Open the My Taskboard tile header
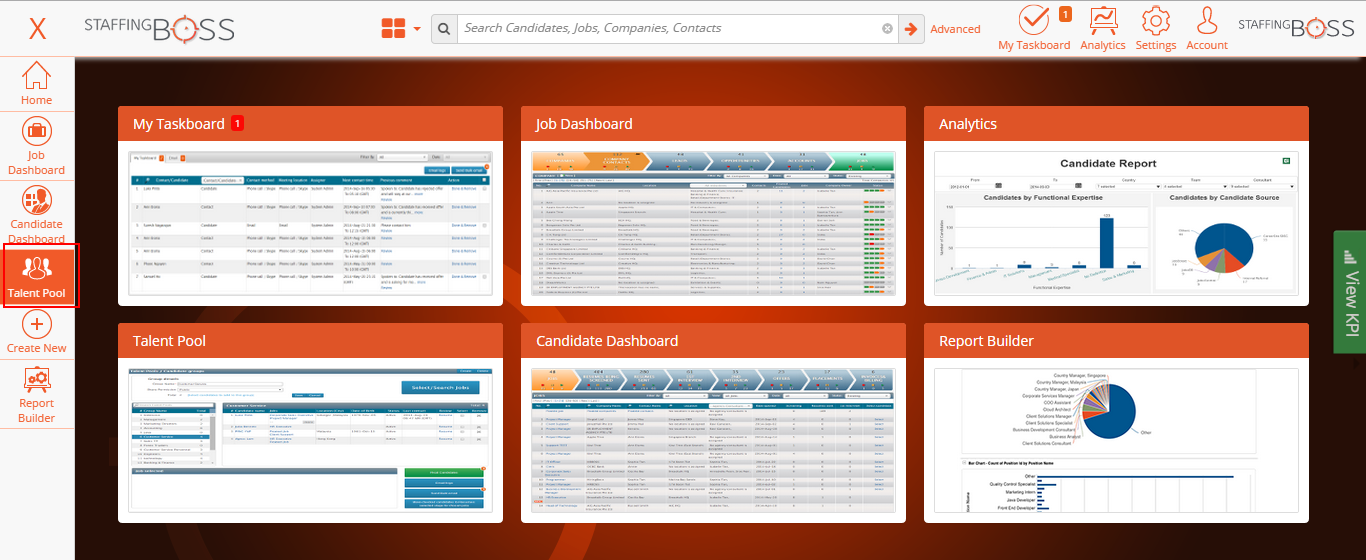 coord(310,124)
